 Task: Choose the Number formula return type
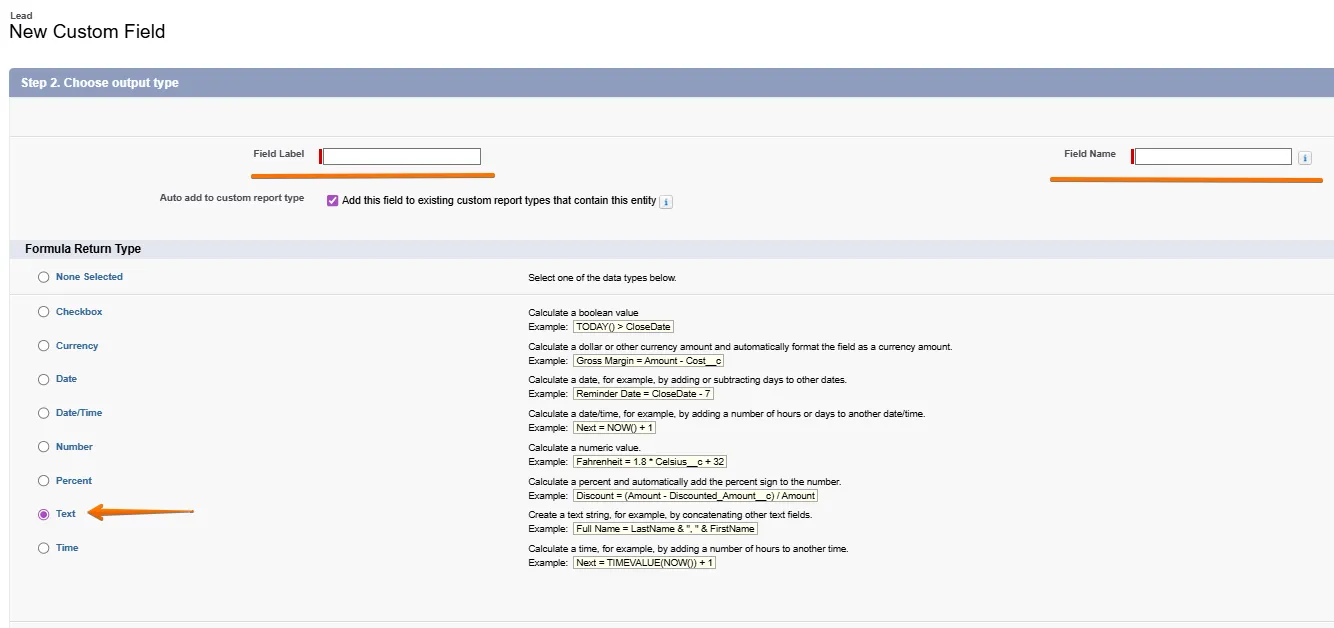(43, 447)
